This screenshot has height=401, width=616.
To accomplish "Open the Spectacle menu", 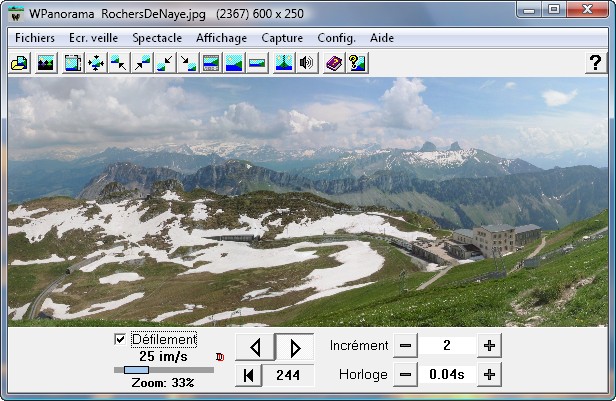I will pos(157,38).
